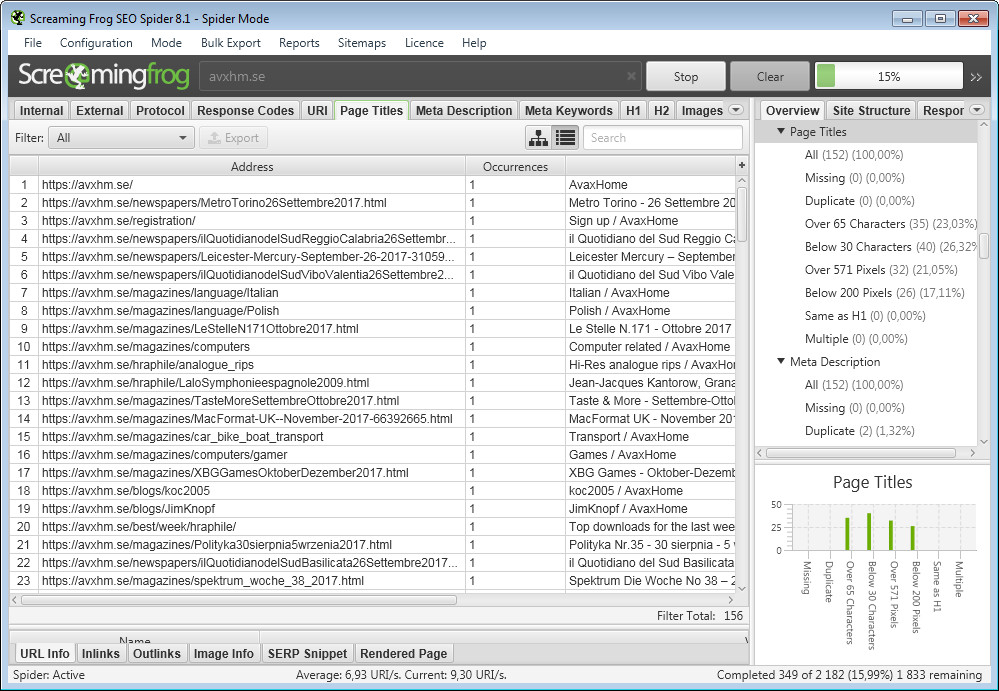Select Over 65 Characters filter in tree

tap(890, 224)
